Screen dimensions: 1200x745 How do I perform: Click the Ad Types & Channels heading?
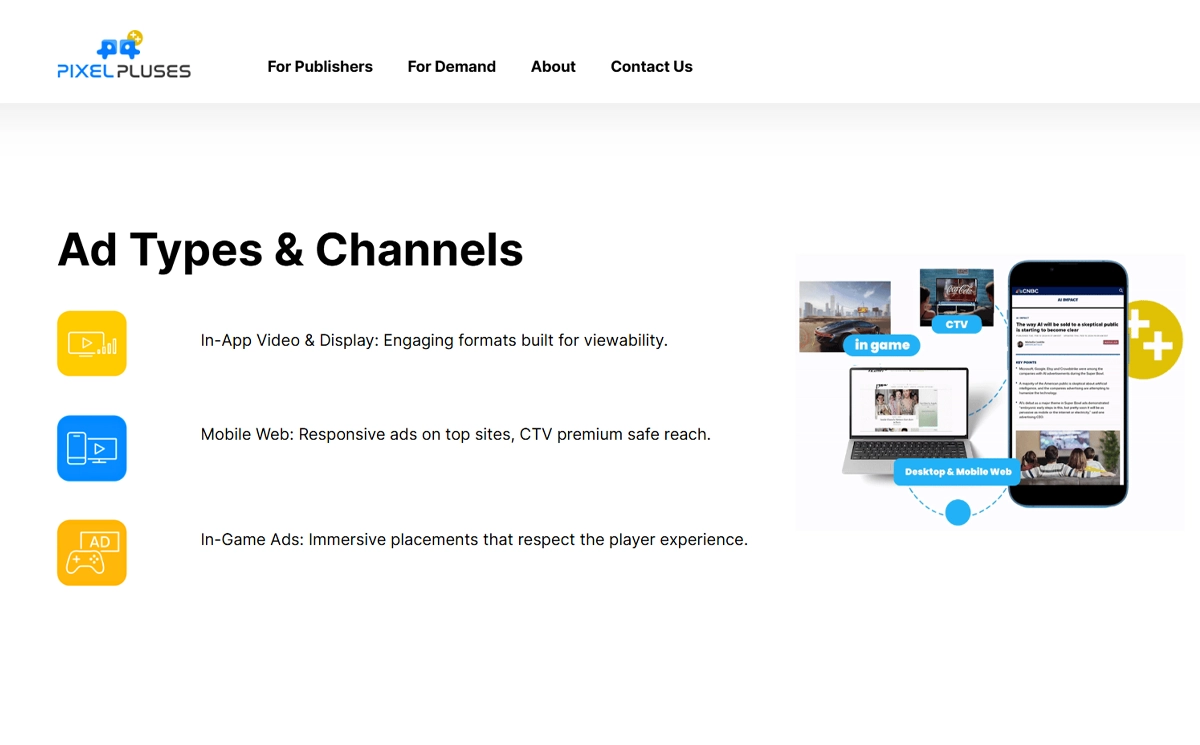(x=290, y=249)
